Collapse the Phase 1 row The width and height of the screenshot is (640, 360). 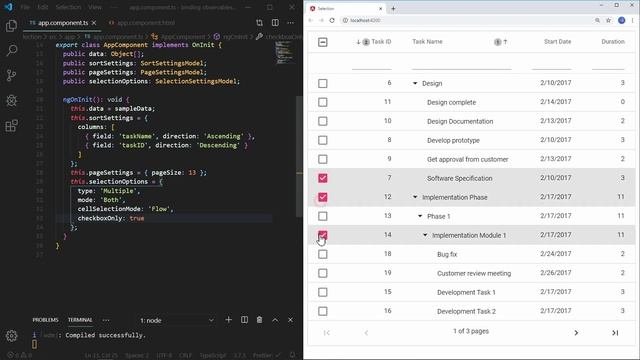point(420,216)
